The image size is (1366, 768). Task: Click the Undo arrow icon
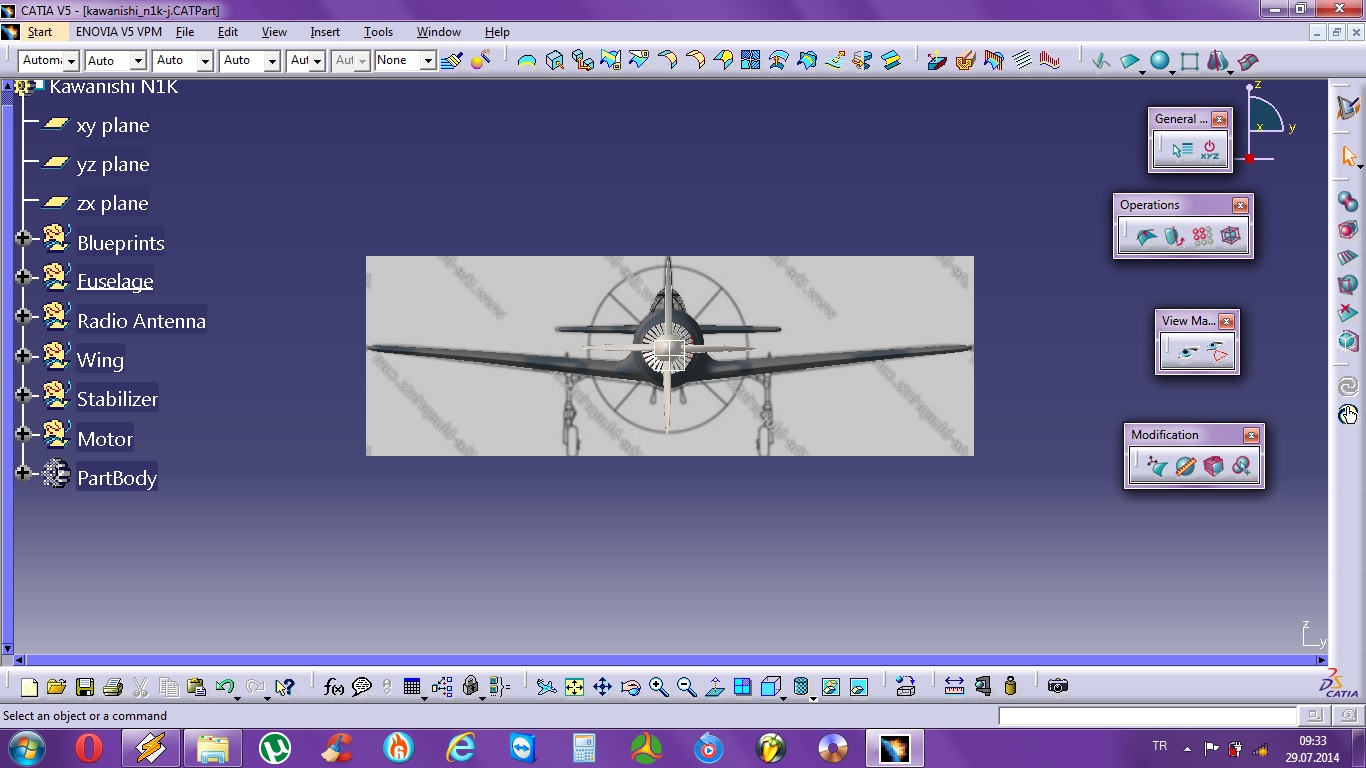pyautogui.click(x=225, y=687)
